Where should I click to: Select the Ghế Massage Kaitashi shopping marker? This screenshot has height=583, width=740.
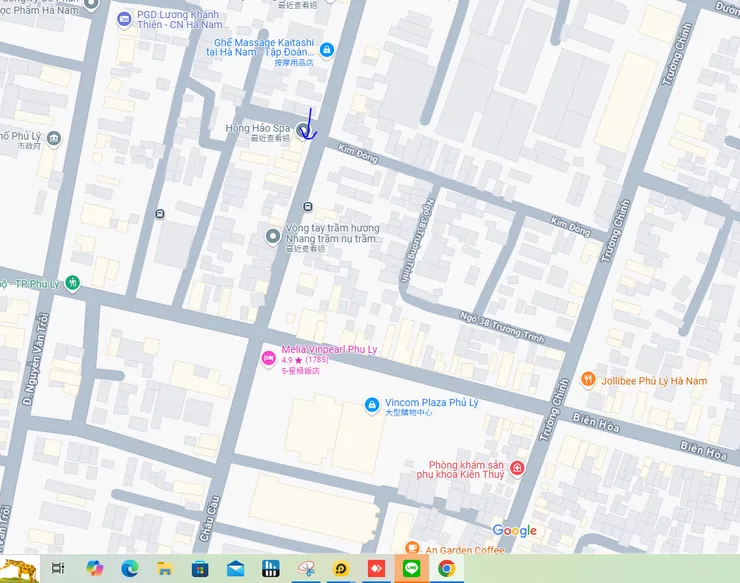327,50
